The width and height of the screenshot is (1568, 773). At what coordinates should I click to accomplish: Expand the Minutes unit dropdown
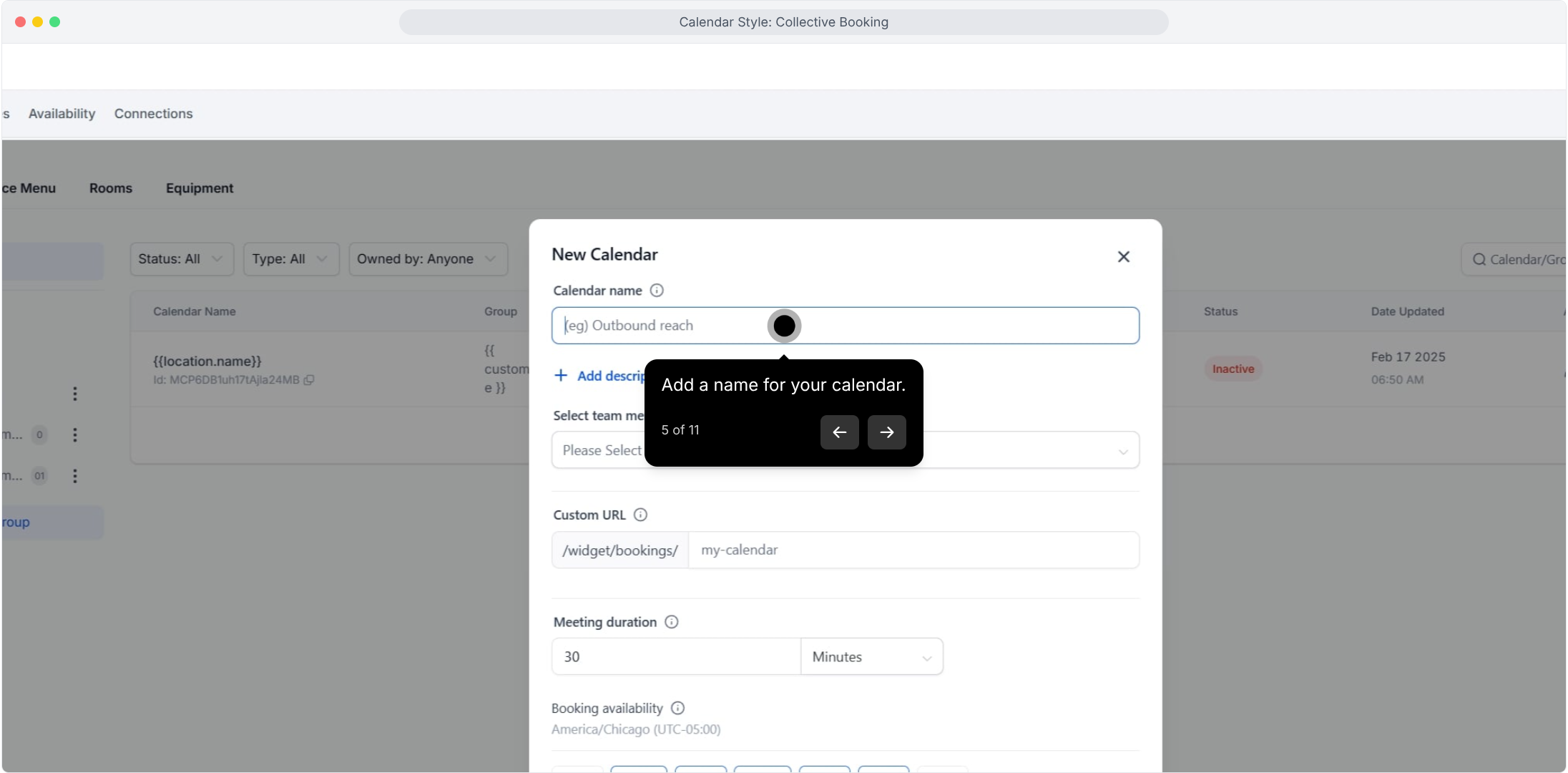point(871,657)
